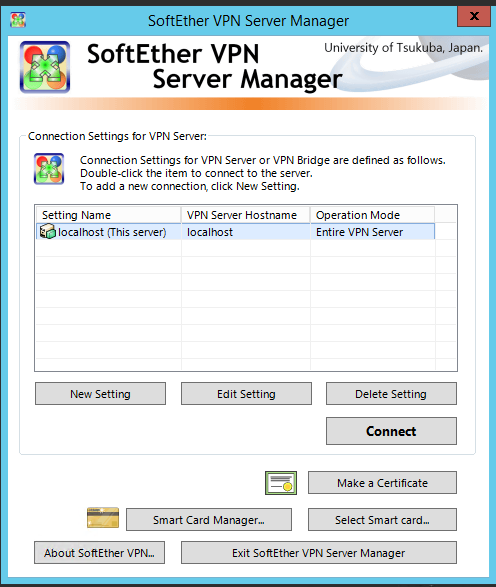Click the Make a Certificate button
This screenshot has height=587, width=496.
[x=382, y=483]
